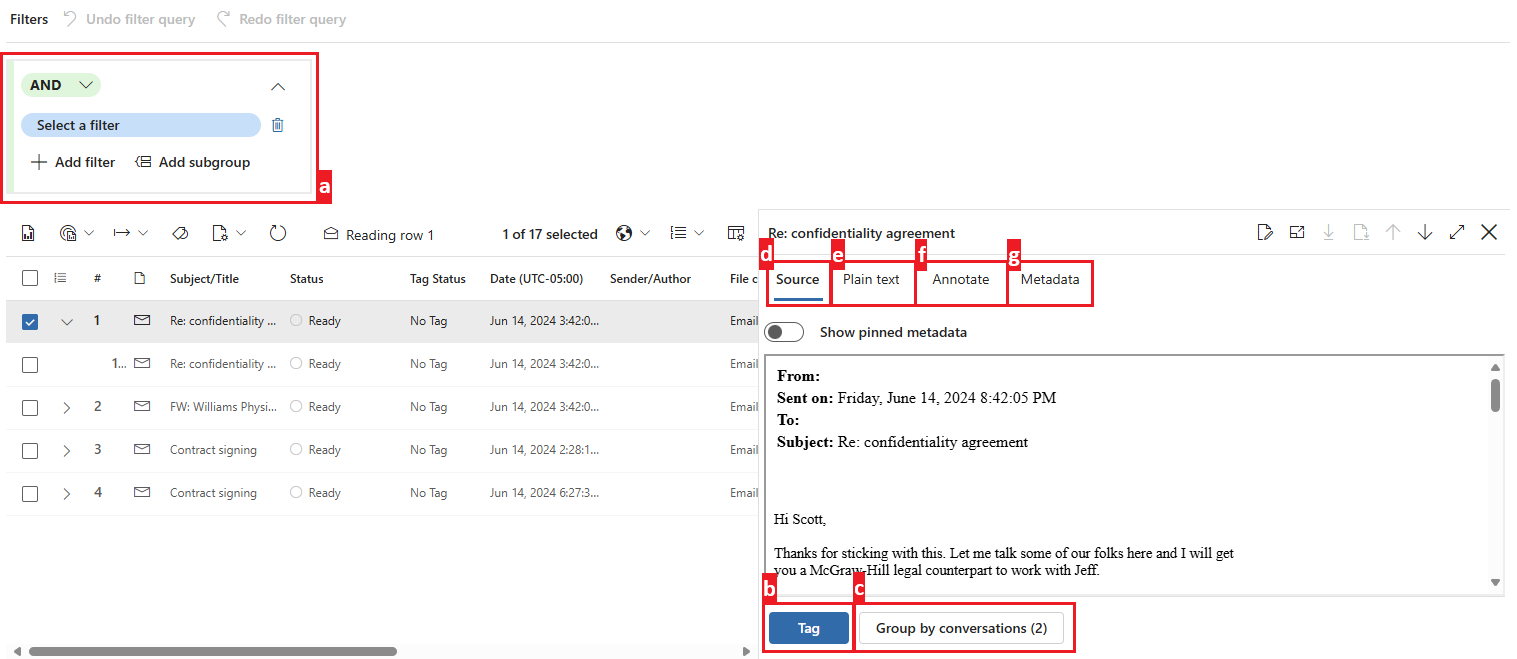Refresh the document list
This screenshot has height=659, width=1517.
point(278,232)
